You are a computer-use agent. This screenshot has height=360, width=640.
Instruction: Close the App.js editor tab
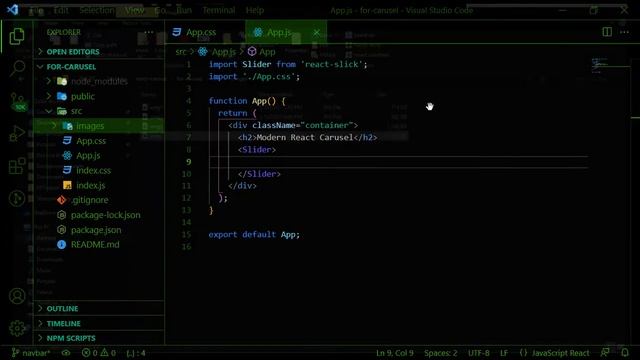click(x=316, y=32)
